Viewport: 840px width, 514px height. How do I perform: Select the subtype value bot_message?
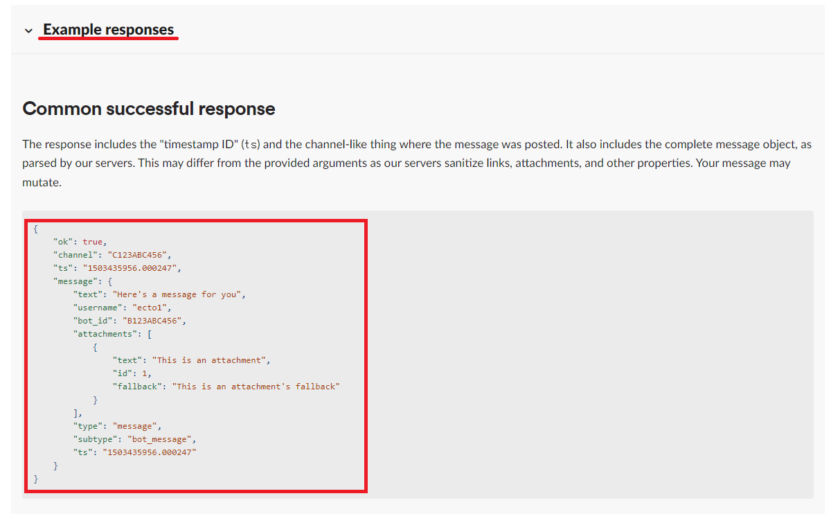[162, 439]
